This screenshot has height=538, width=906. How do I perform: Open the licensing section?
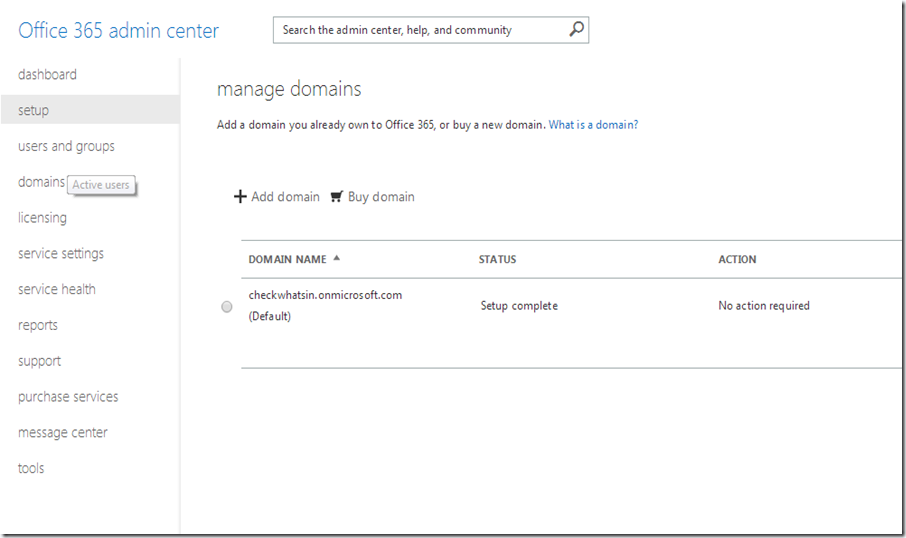[42, 218]
